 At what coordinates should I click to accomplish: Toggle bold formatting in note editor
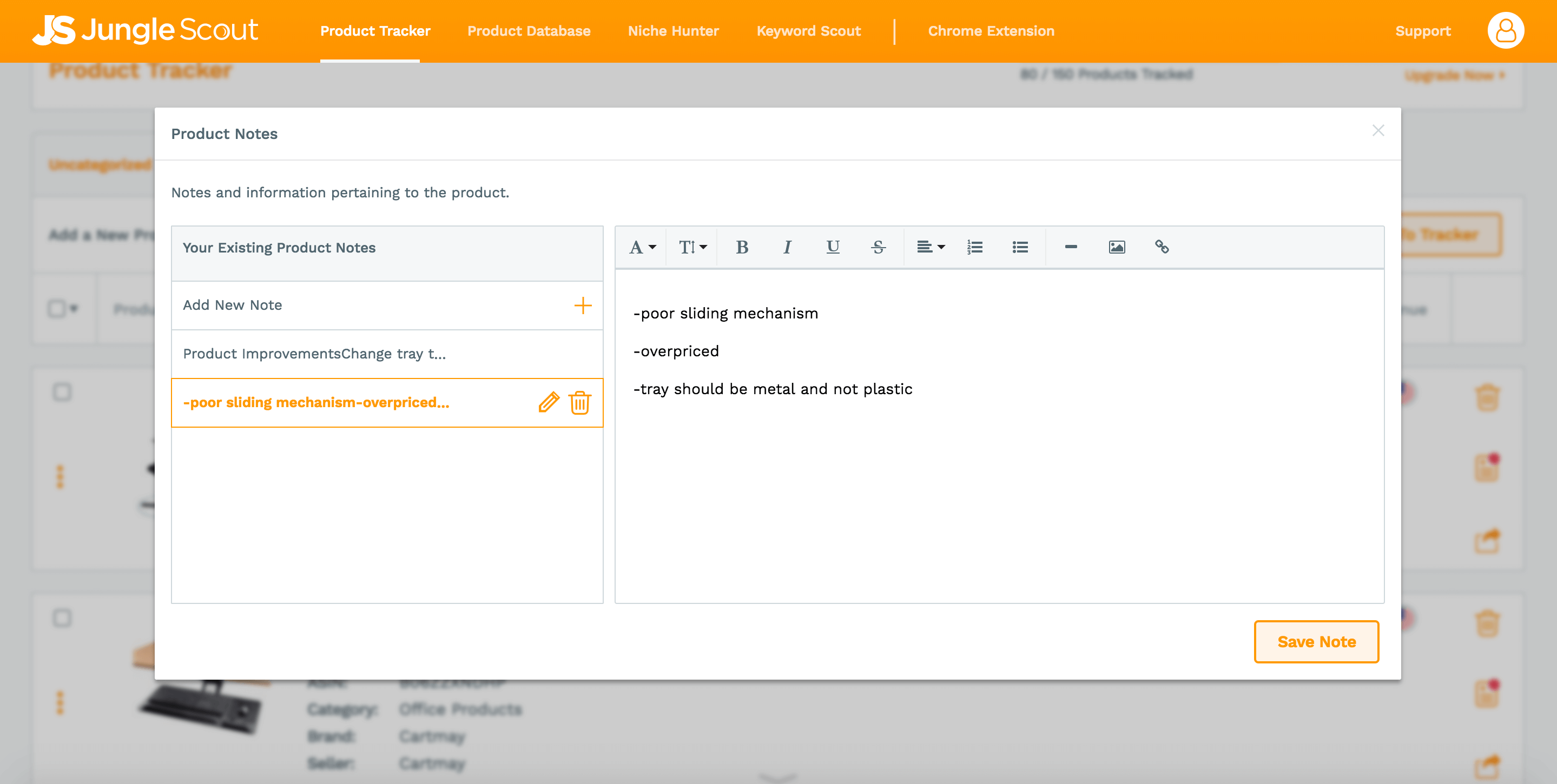[742, 247]
